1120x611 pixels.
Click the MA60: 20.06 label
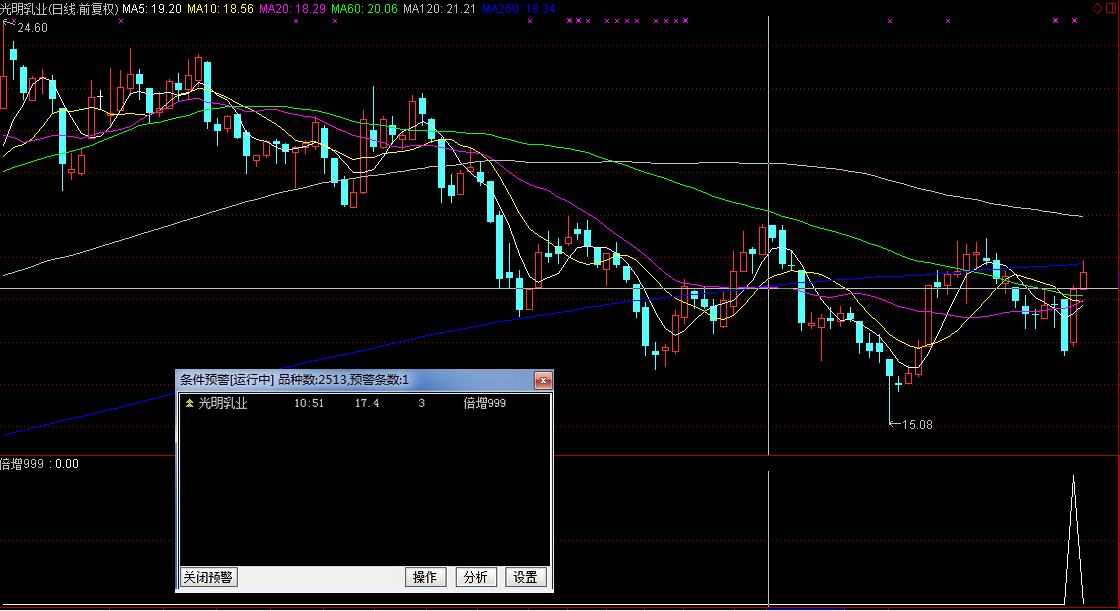364,9
